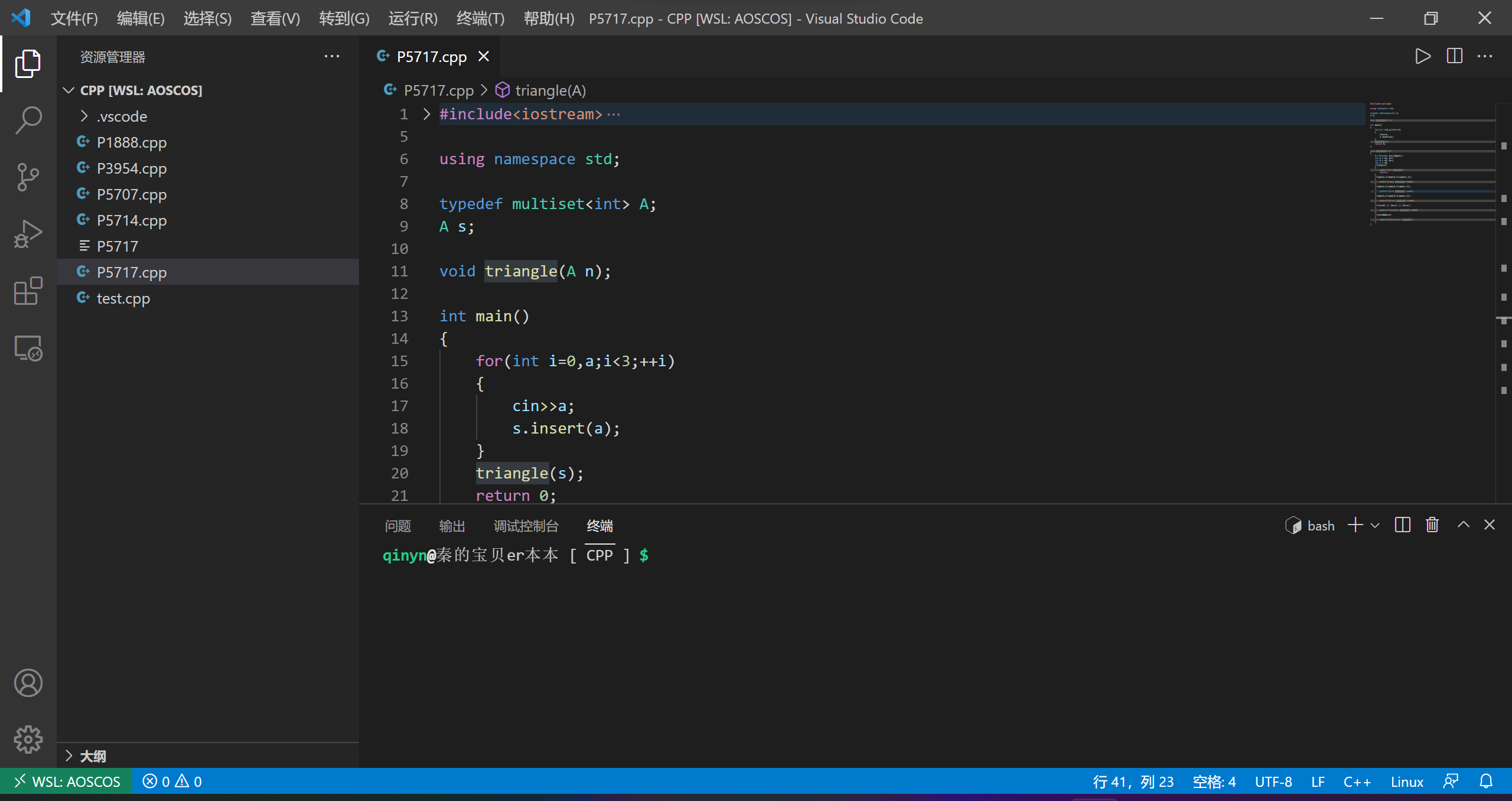This screenshot has width=1512, height=801.
Task: Run the C++ file with play icon
Action: 1423,56
